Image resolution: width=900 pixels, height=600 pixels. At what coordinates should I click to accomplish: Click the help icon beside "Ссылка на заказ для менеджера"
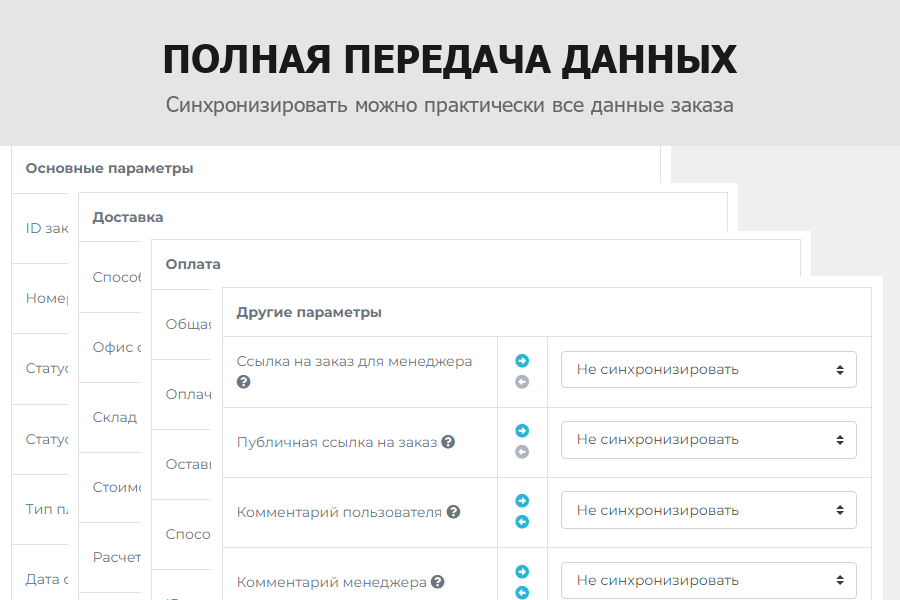pyautogui.click(x=244, y=382)
